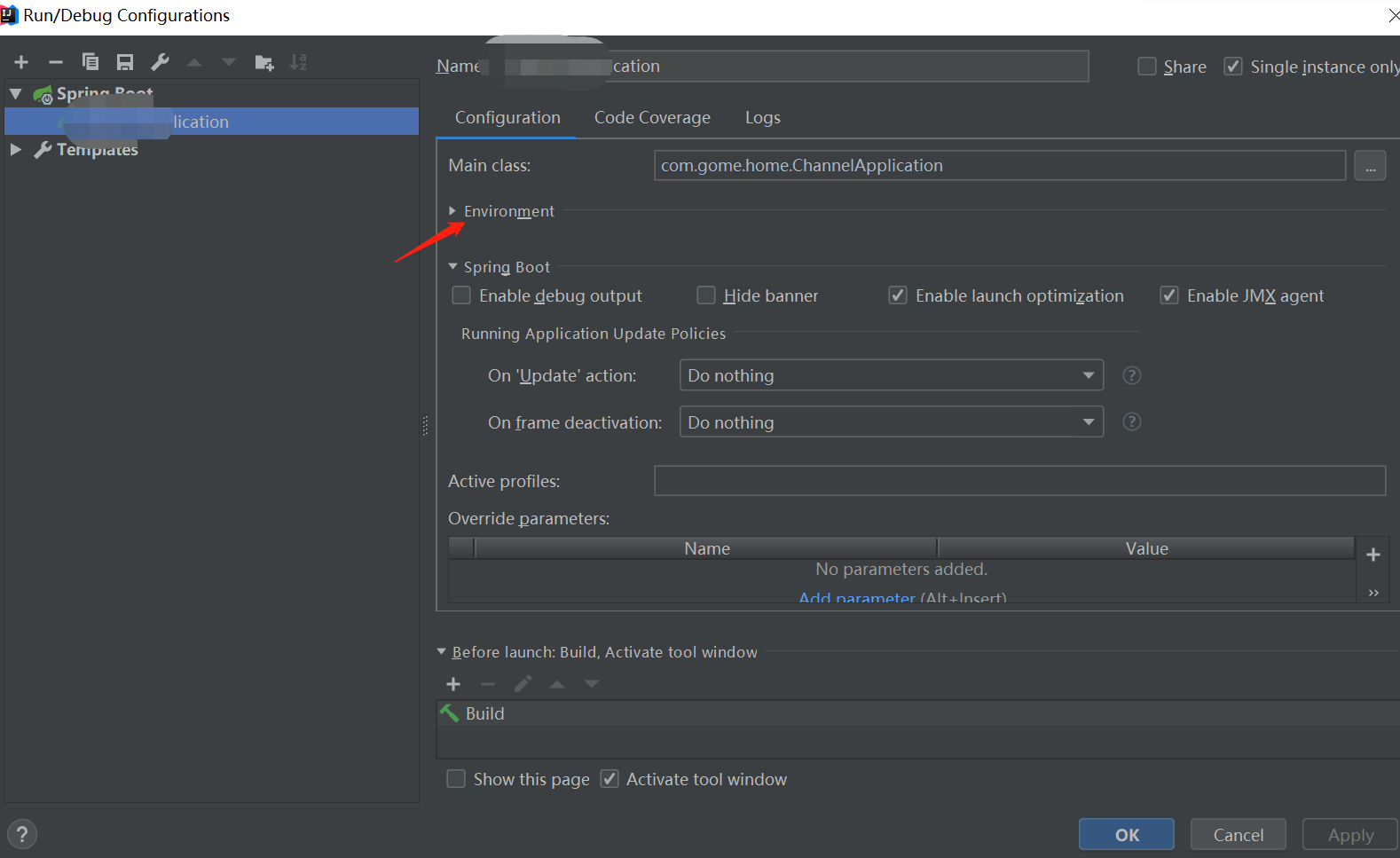Image resolution: width=1400 pixels, height=858 pixels.
Task: Open On 'Update' action dropdown
Action: (892, 375)
